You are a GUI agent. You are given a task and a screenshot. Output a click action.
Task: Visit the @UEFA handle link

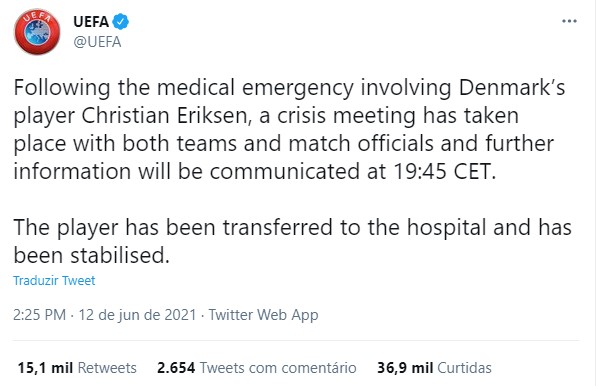tap(97, 42)
